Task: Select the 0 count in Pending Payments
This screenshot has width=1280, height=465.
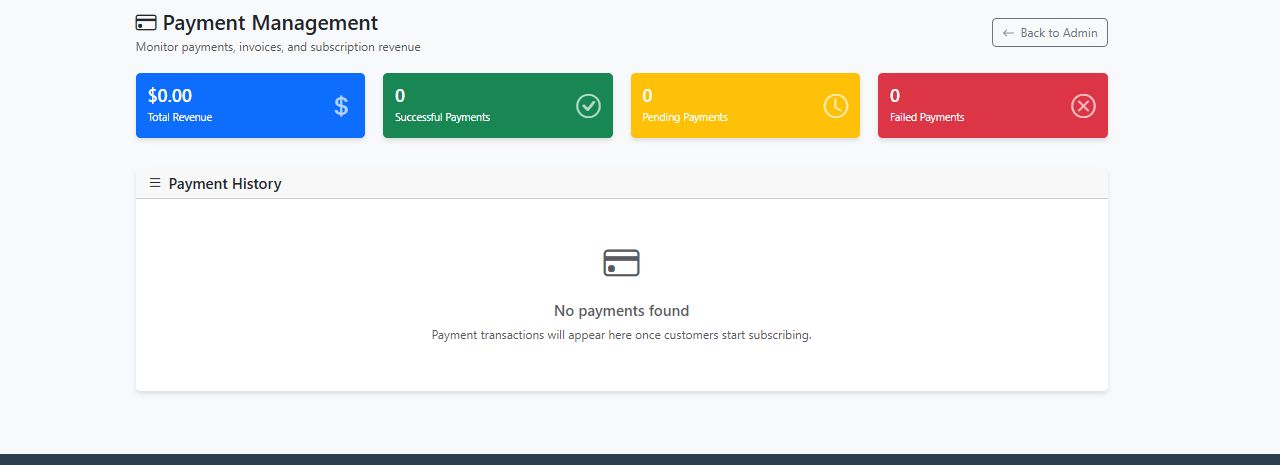Action: pyautogui.click(x=647, y=96)
